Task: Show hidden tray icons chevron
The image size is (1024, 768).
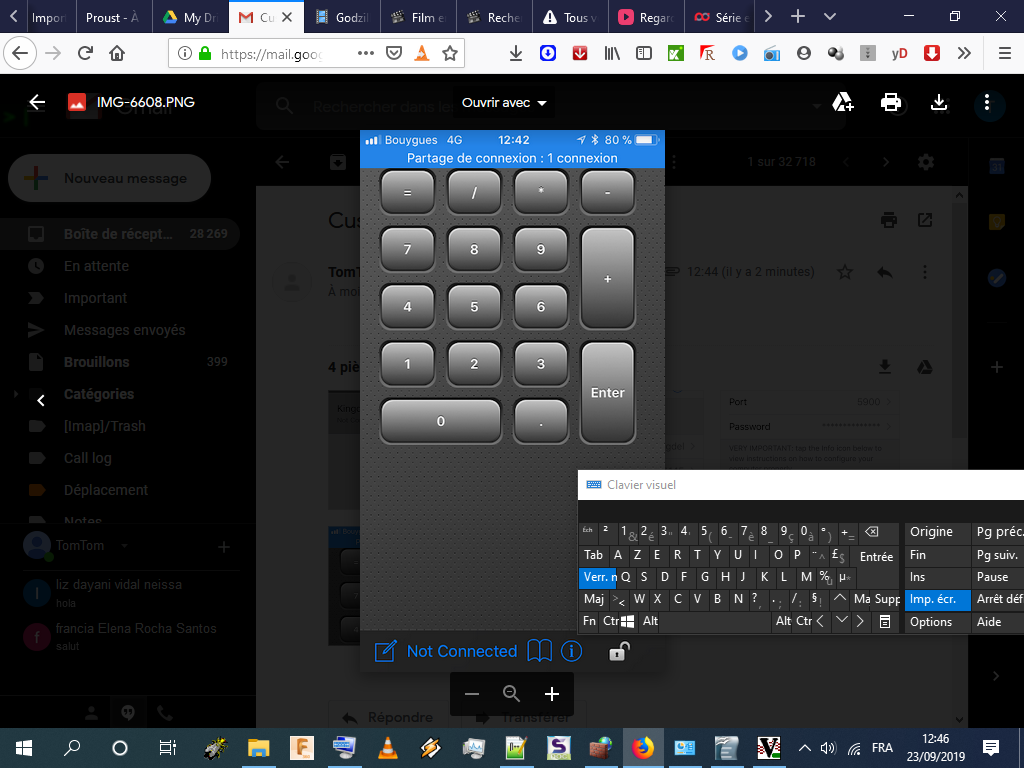Action: click(805, 748)
